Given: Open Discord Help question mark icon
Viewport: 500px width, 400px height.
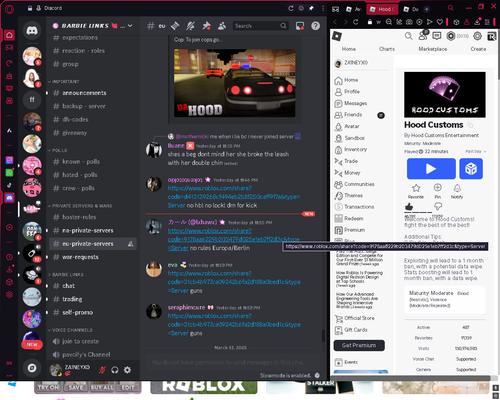Looking at the screenshot, I should [x=315, y=26].
